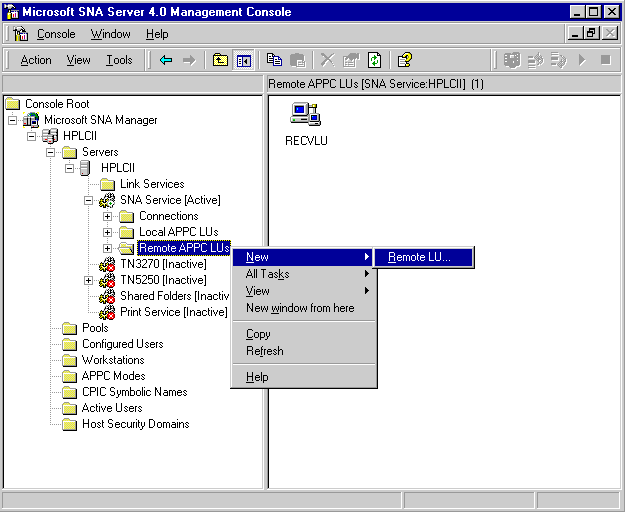Select the Print Service [Inactive] icon
Image resolution: width=625 pixels, height=512 pixels.
pyautogui.click(x=107, y=312)
